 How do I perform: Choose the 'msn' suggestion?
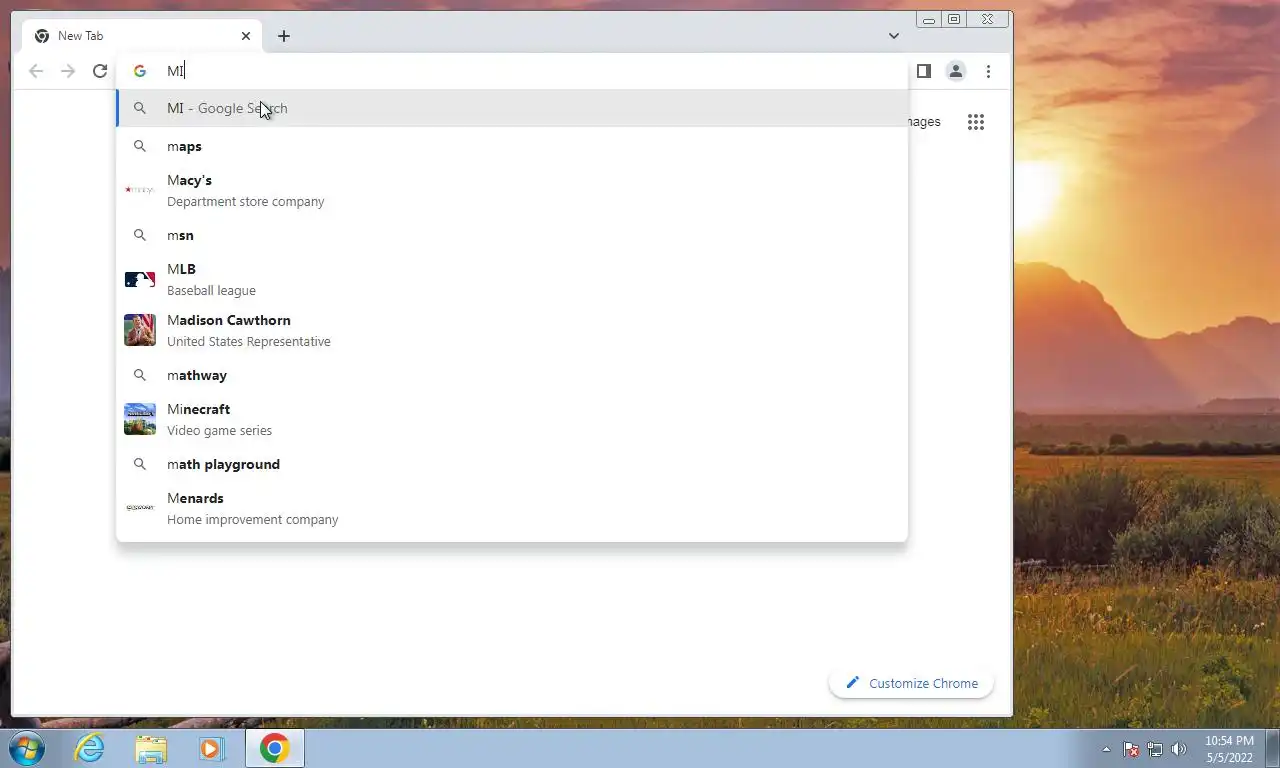pos(512,235)
